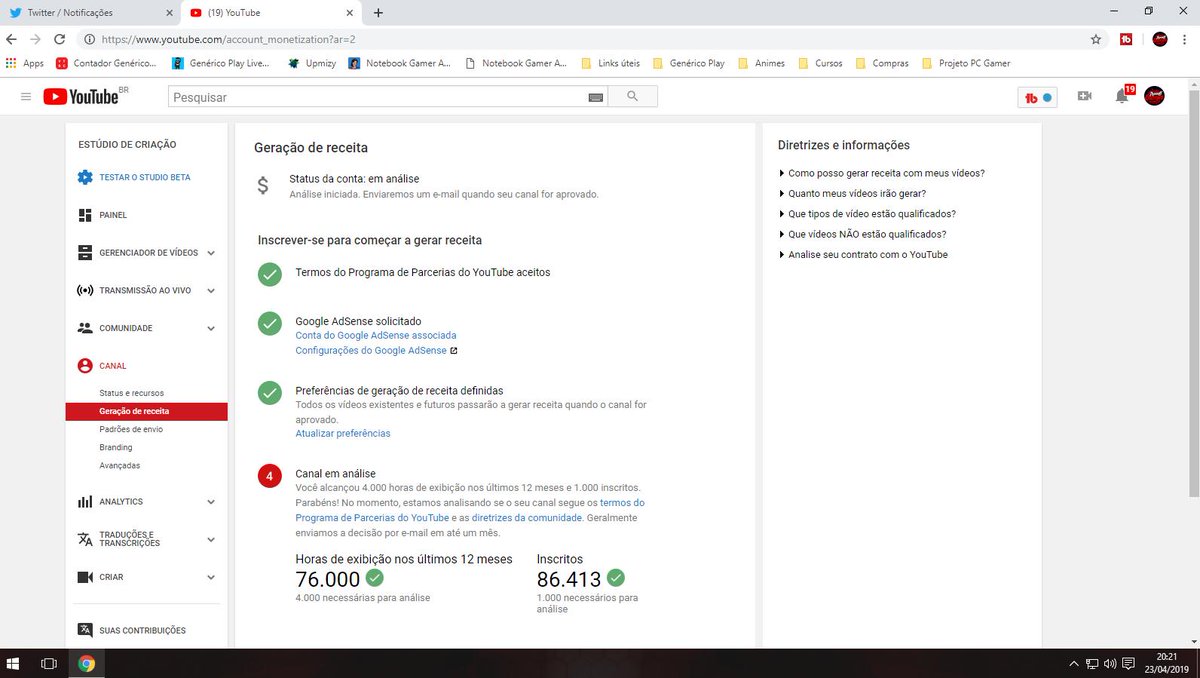
Task: Expand Criar section chevron
Action: coord(211,577)
